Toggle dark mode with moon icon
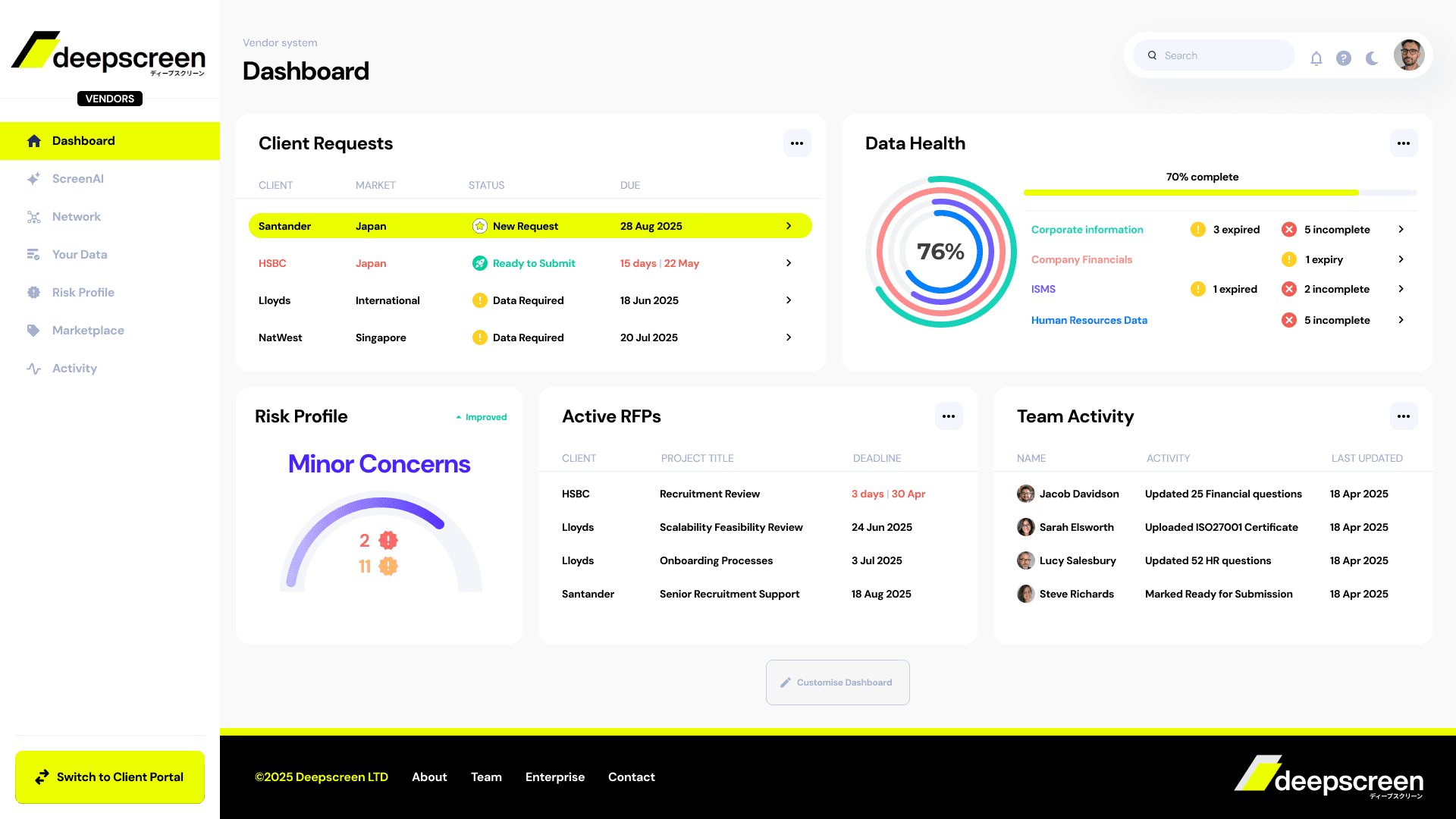The image size is (1456, 819). (x=1372, y=58)
